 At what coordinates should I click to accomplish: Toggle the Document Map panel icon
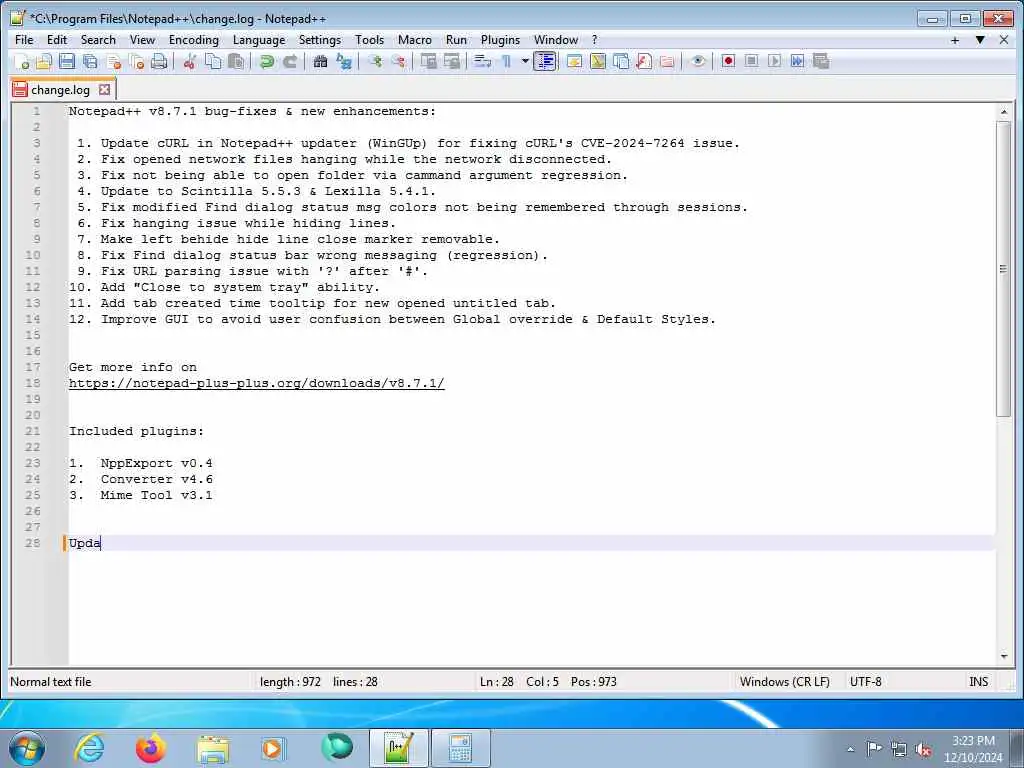[x=598, y=61]
